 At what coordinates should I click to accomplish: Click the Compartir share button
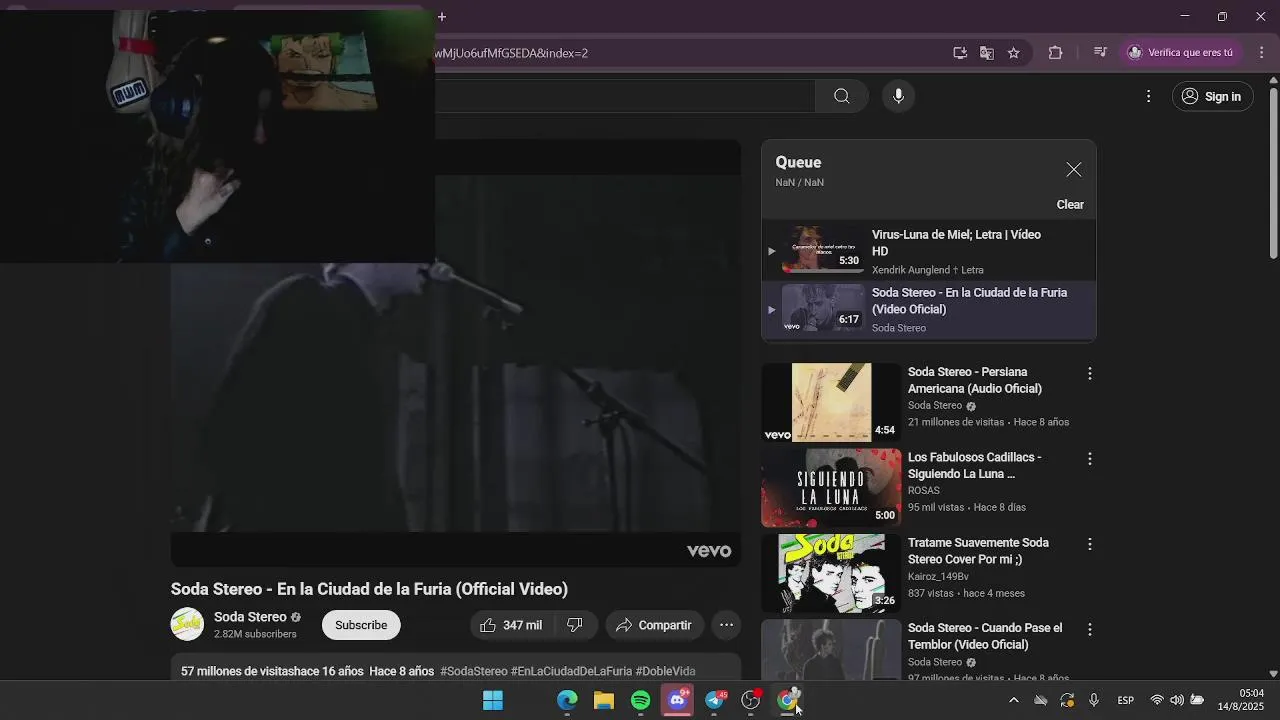point(654,625)
